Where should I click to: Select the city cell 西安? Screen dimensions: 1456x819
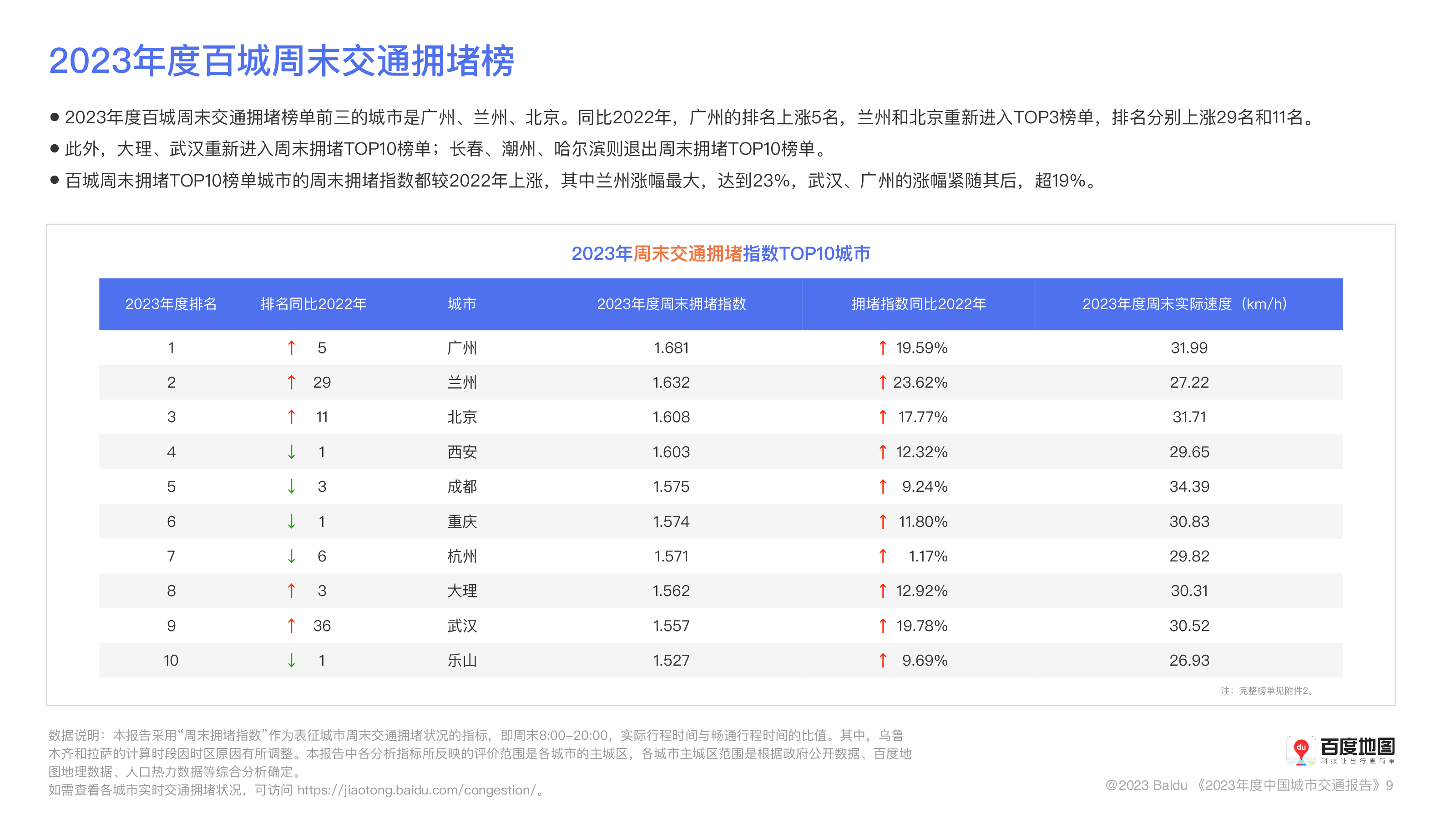[x=462, y=452]
